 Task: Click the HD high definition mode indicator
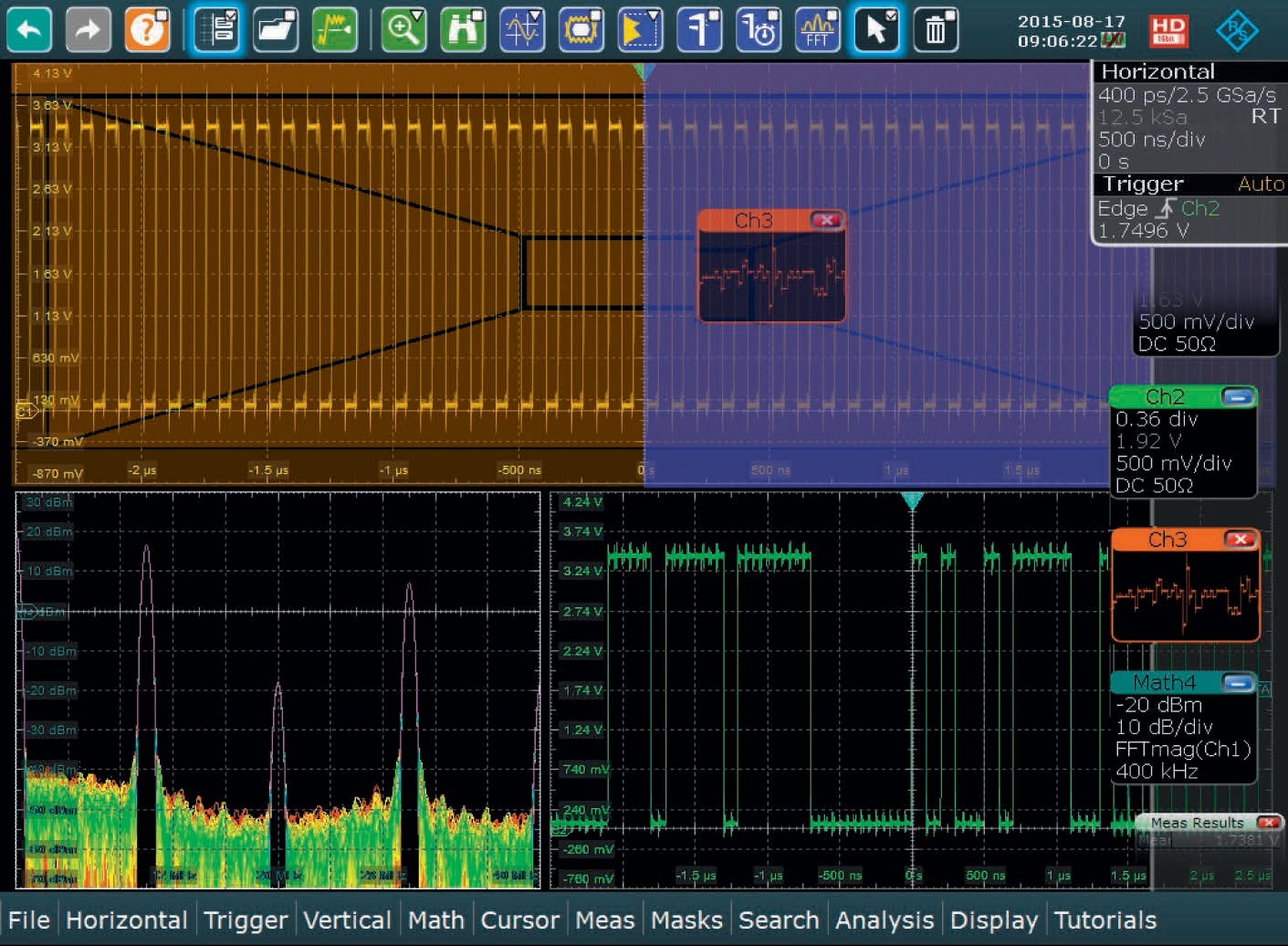[1168, 29]
